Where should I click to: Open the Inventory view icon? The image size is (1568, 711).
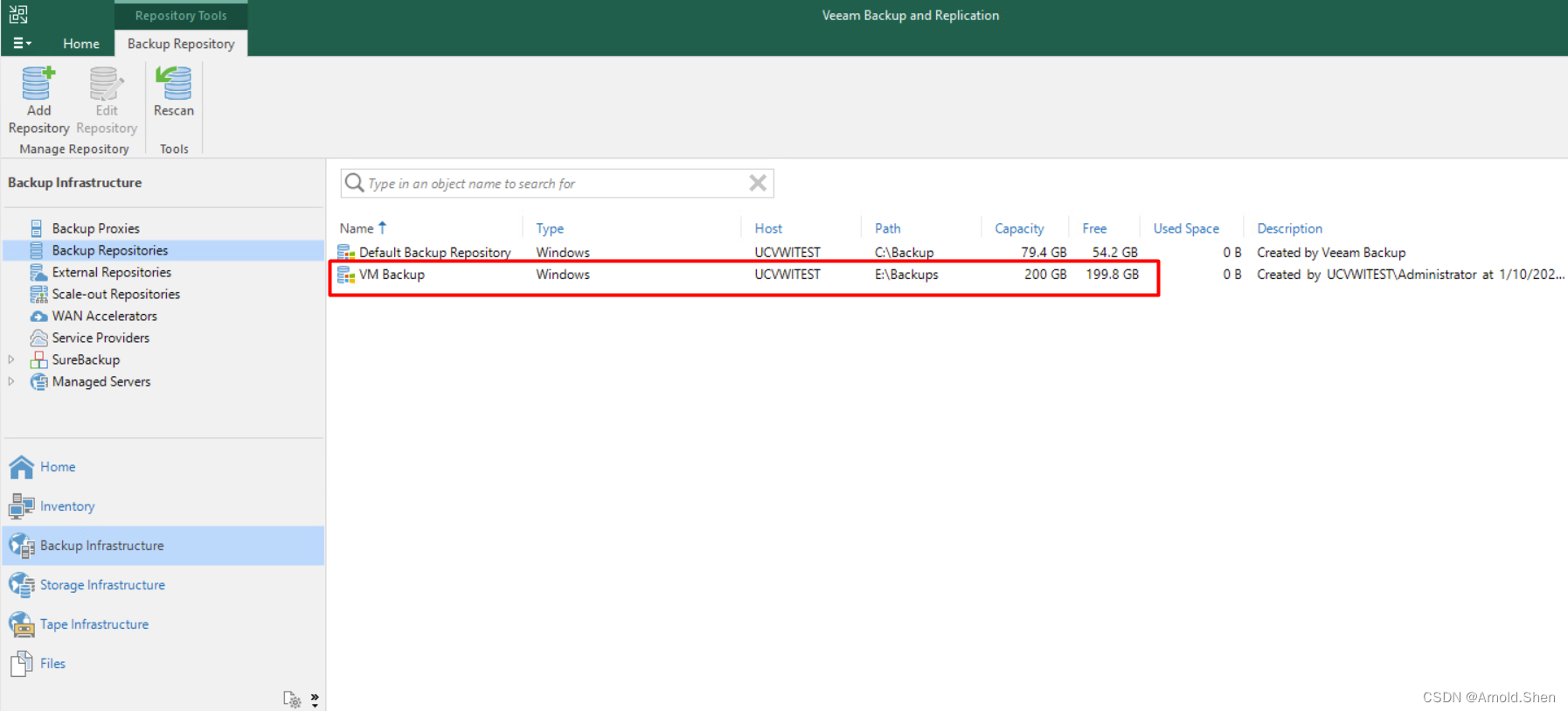coord(22,505)
